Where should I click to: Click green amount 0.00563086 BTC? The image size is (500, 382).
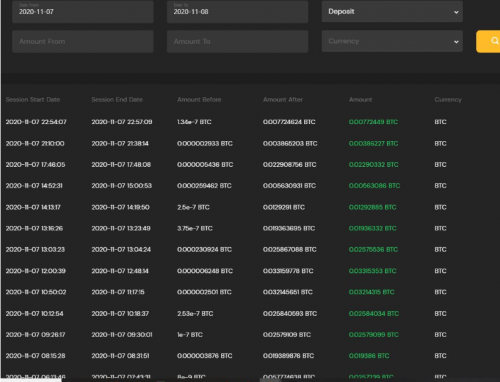(x=374, y=186)
